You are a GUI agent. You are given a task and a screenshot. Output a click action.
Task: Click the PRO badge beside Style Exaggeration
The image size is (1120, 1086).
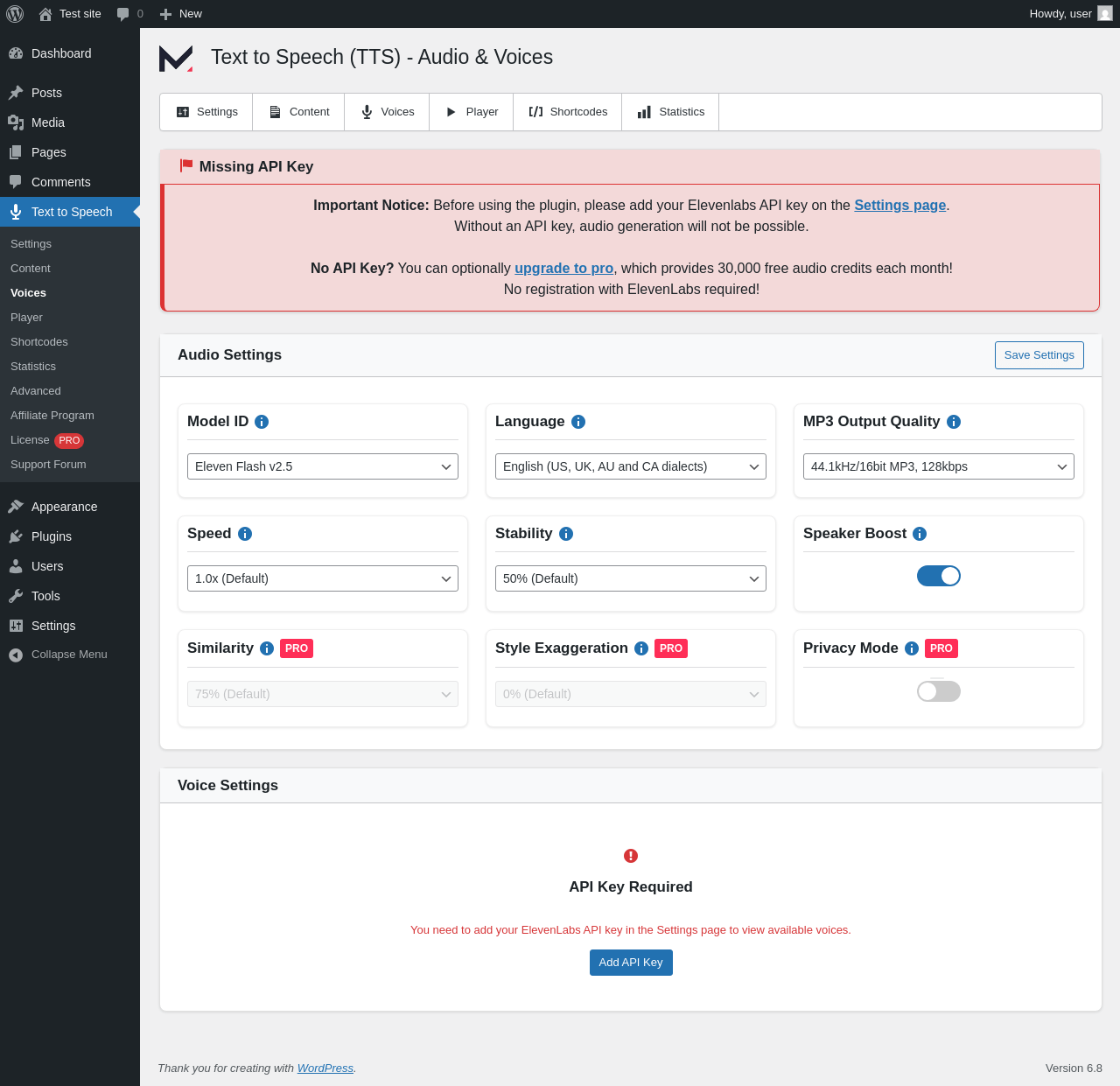pos(671,648)
